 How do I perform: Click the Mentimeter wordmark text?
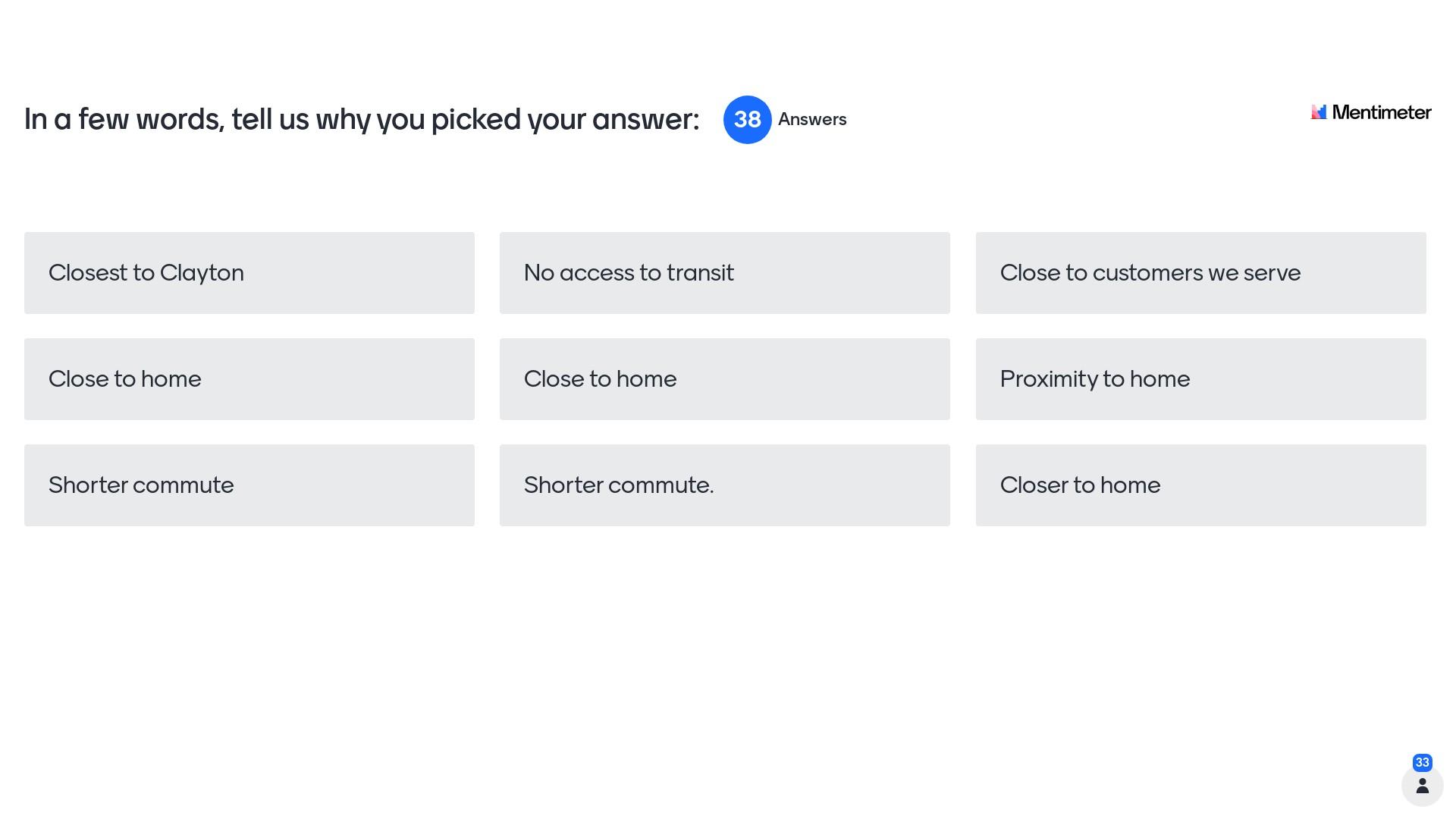pos(1381,112)
